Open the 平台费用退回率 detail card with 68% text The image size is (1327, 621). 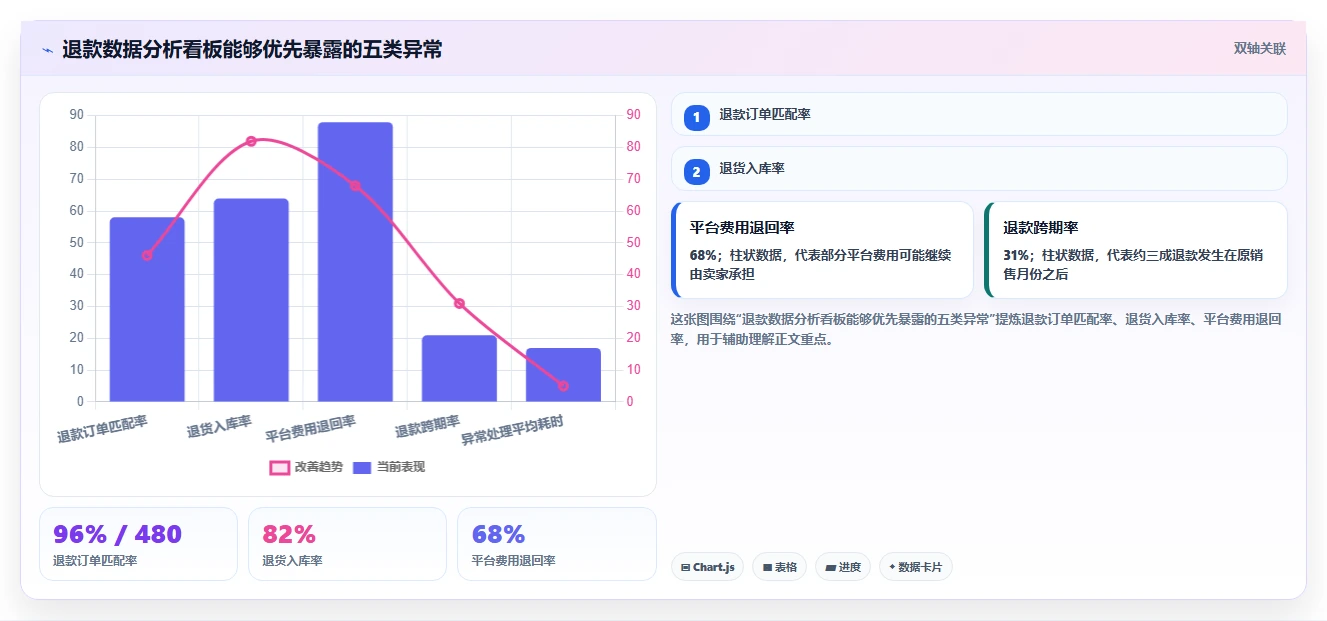coord(822,250)
